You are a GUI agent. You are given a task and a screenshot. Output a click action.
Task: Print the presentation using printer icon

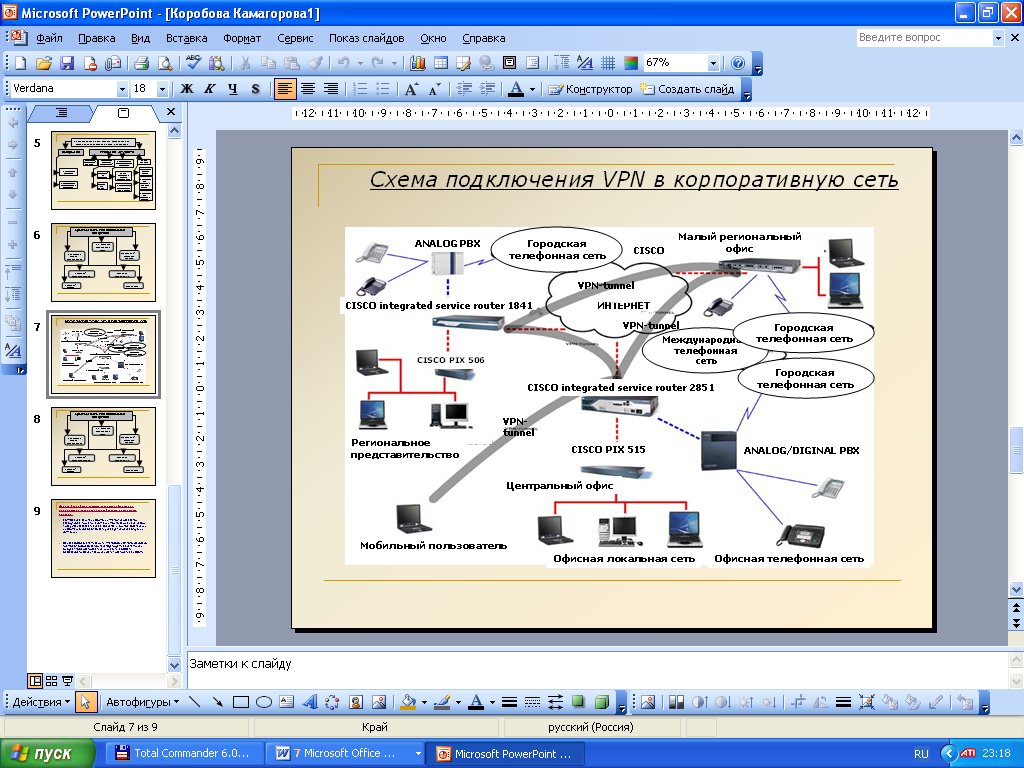coord(141,63)
